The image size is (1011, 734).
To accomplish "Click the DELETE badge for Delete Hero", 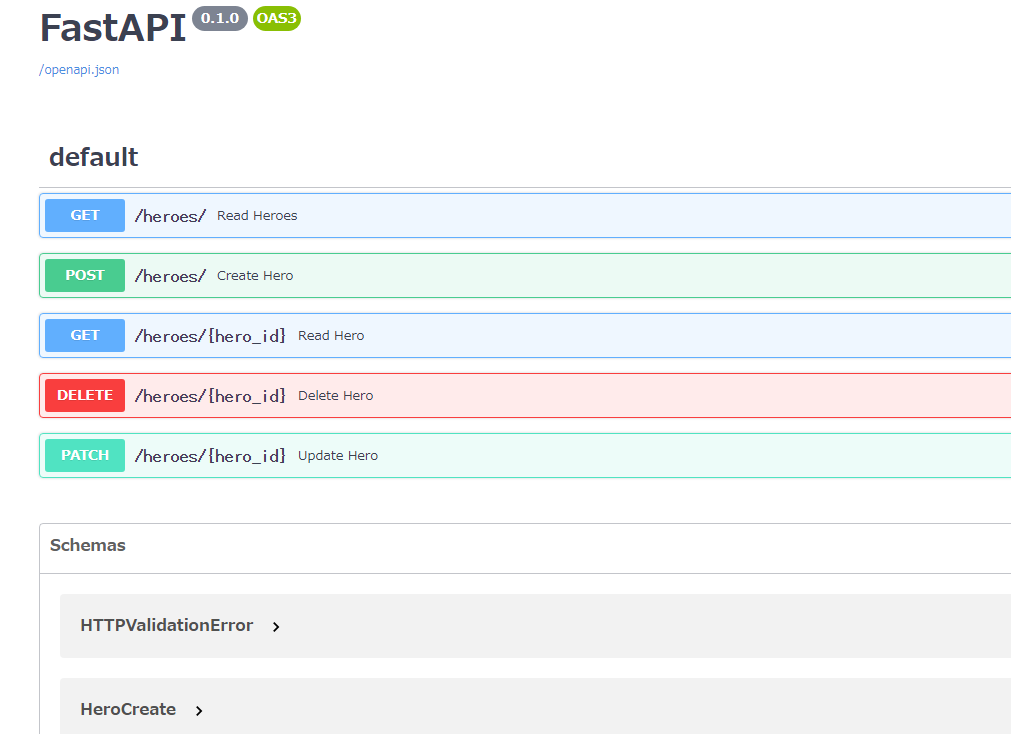I will click(84, 395).
